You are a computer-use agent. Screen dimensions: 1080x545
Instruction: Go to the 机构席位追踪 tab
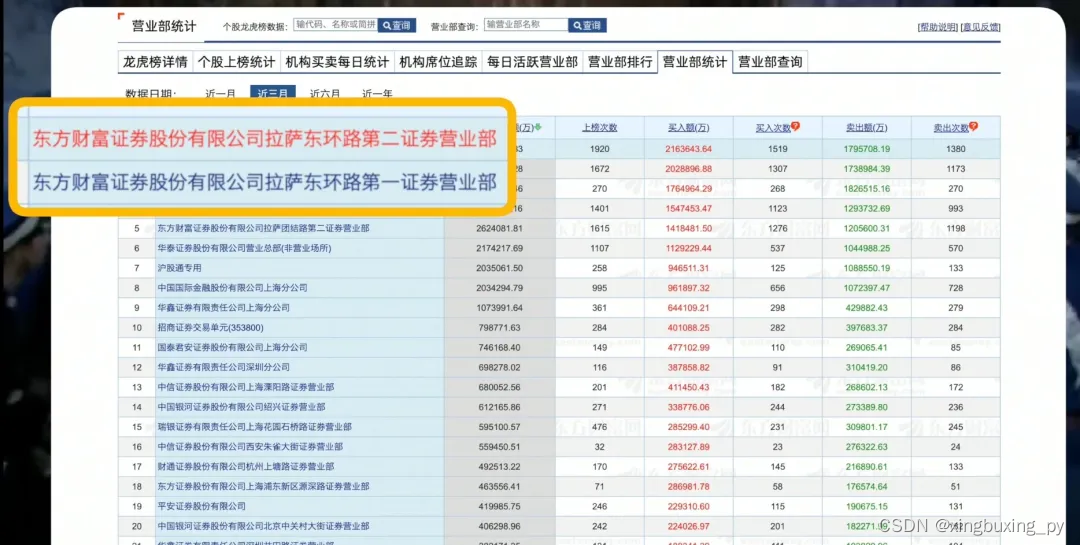pos(438,62)
